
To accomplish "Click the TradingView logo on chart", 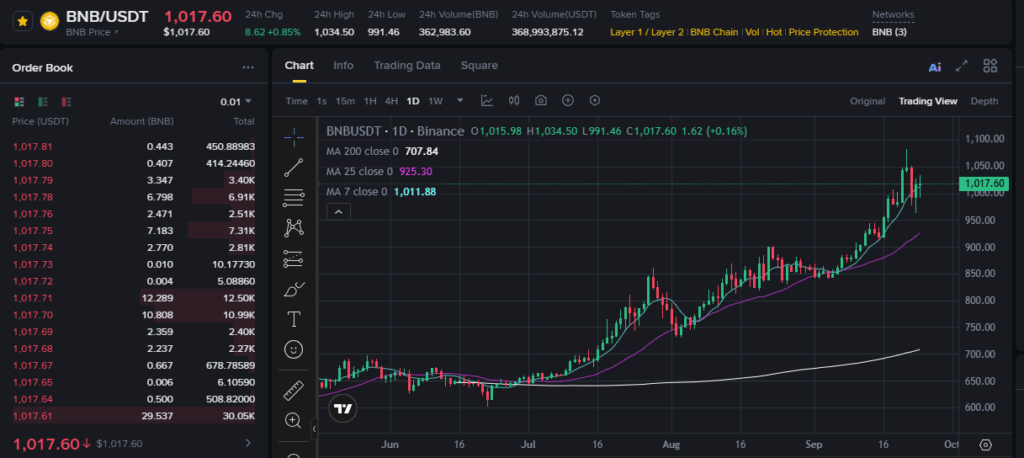I will (x=343, y=410).
